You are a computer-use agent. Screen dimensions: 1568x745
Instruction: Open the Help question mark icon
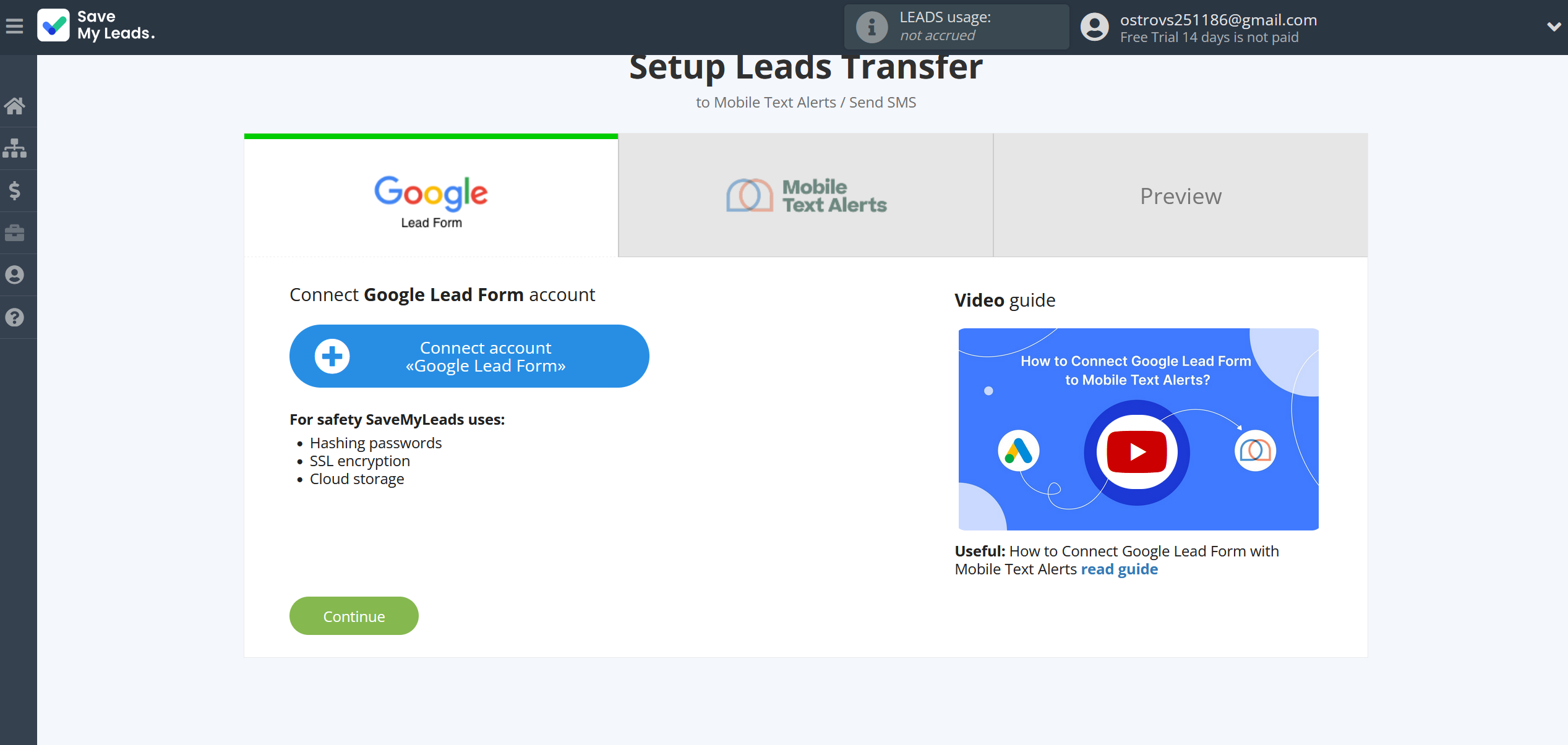coord(15,317)
